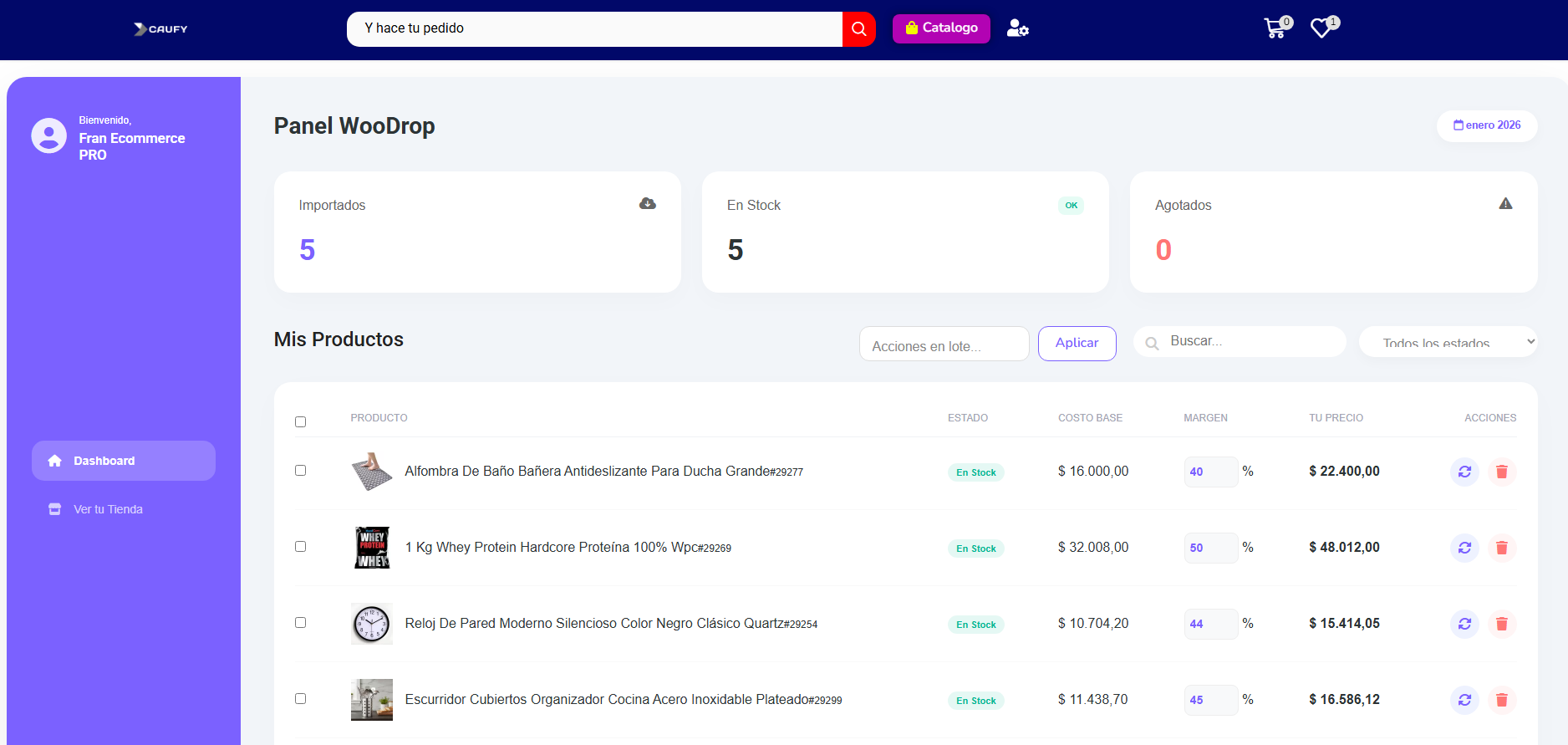Viewport: 1568px width, 745px height.
Task: Delete the Whey Protein product
Action: [1501, 548]
